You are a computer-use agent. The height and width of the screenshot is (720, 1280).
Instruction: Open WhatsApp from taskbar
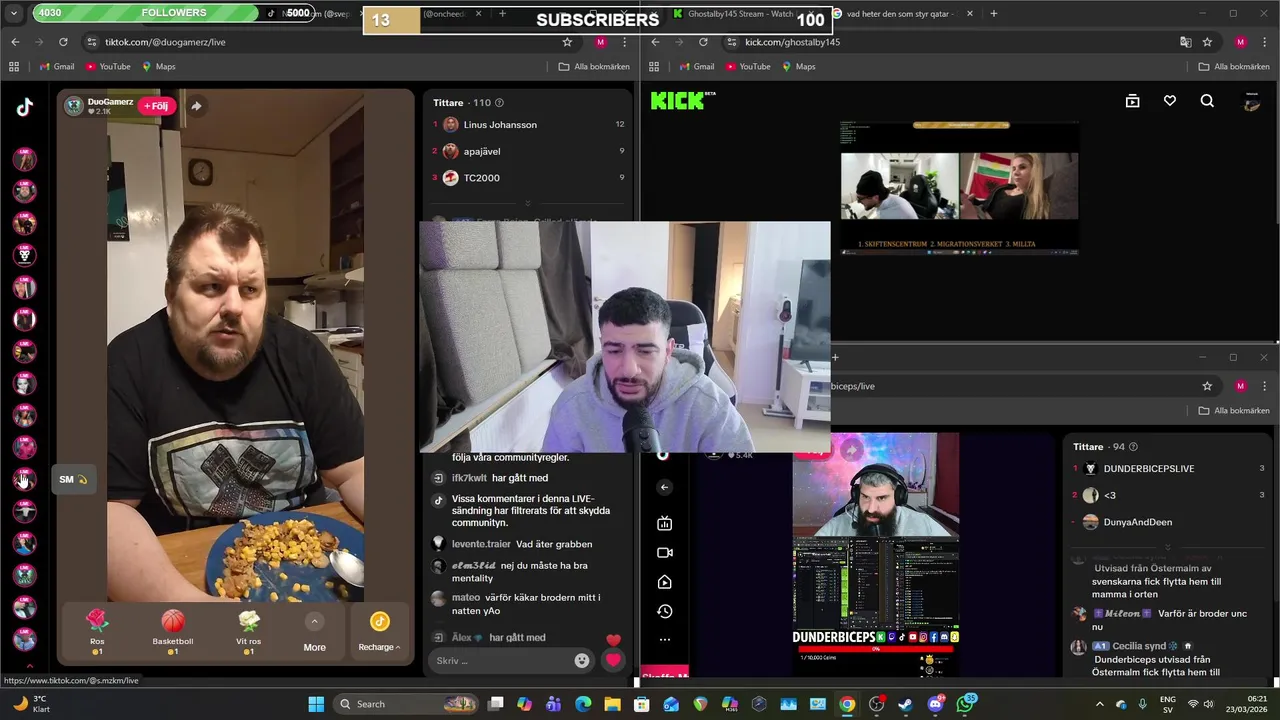pos(965,704)
